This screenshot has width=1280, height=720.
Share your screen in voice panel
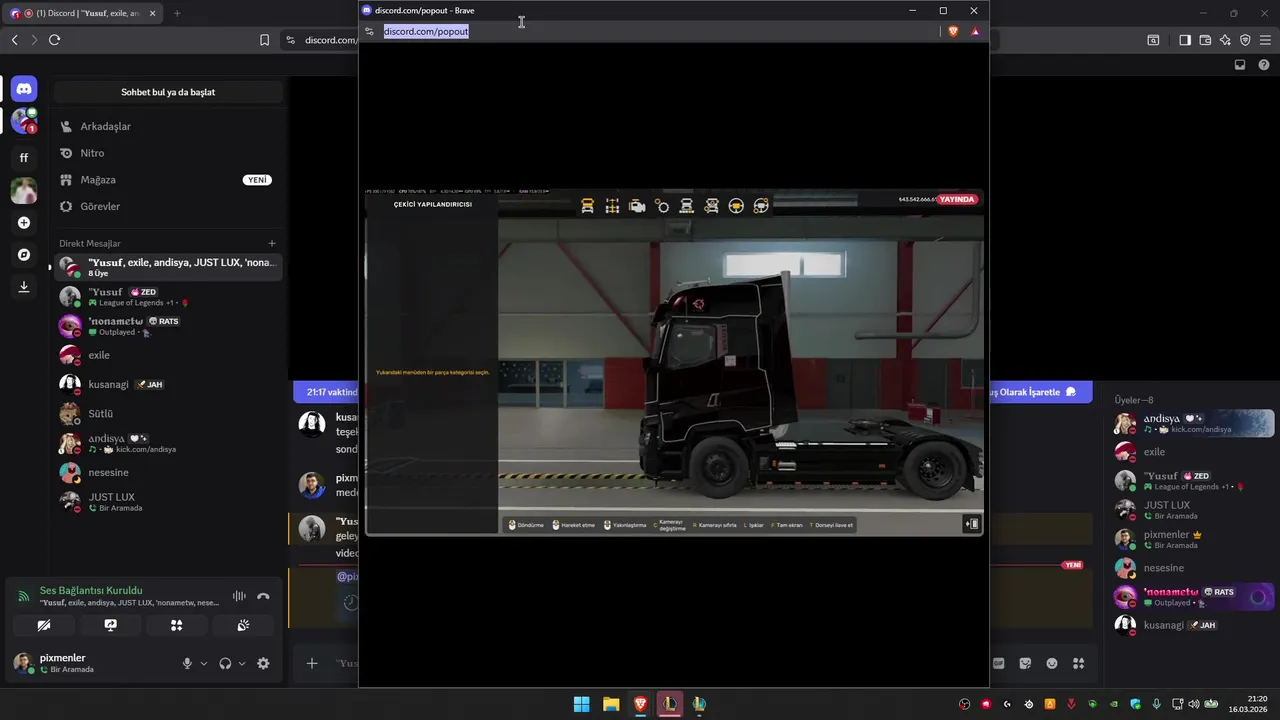pyautogui.click(x=110, y=625)
